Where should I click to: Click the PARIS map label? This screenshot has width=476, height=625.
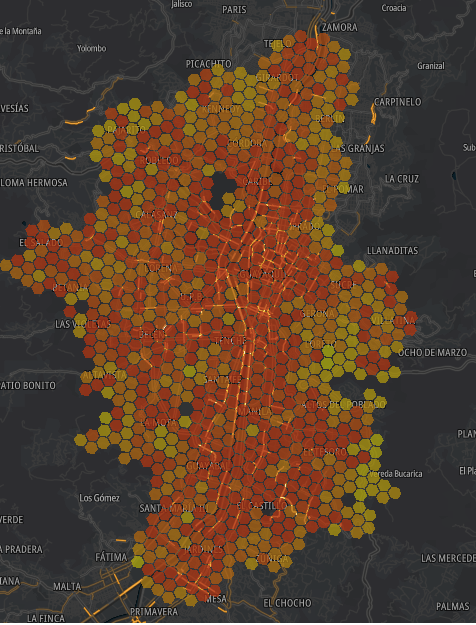(234, 10)
